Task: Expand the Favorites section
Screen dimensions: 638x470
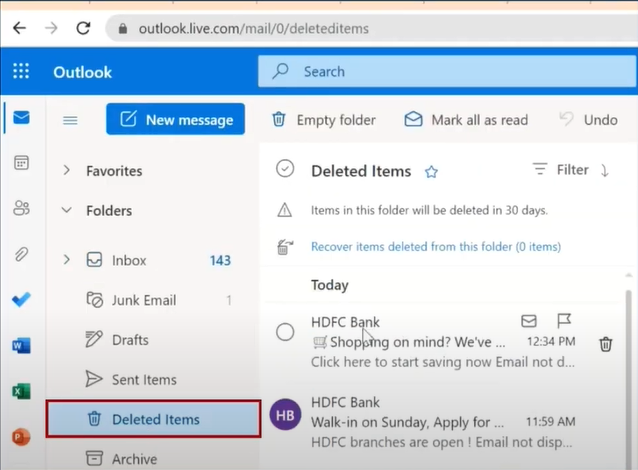Action: (x=66, y=170)
